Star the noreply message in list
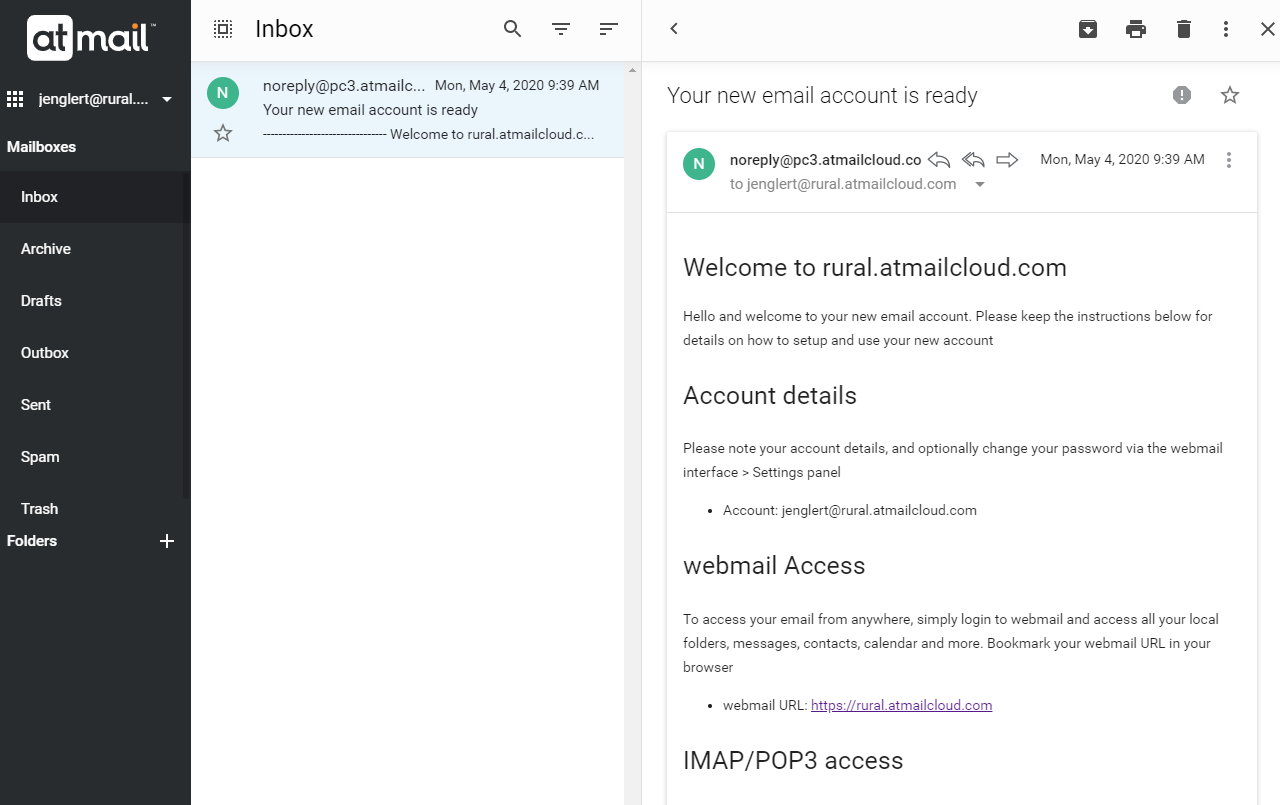The height and width of the screenshot is (805, 1280). [x=223, y=133]
